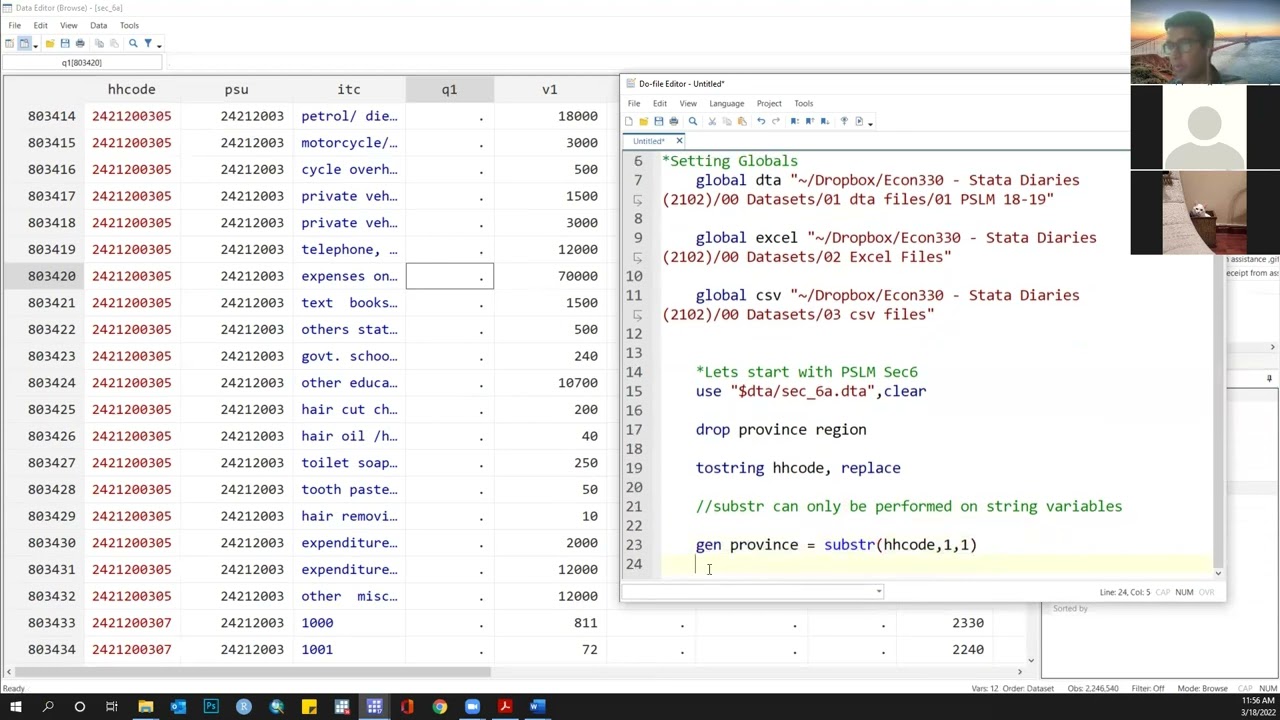Click the Do-file Editor vertical scrollbar down arrow
Image resolution: width=1280 pixels, height=720 pixels.
(x=1218, y=573)
